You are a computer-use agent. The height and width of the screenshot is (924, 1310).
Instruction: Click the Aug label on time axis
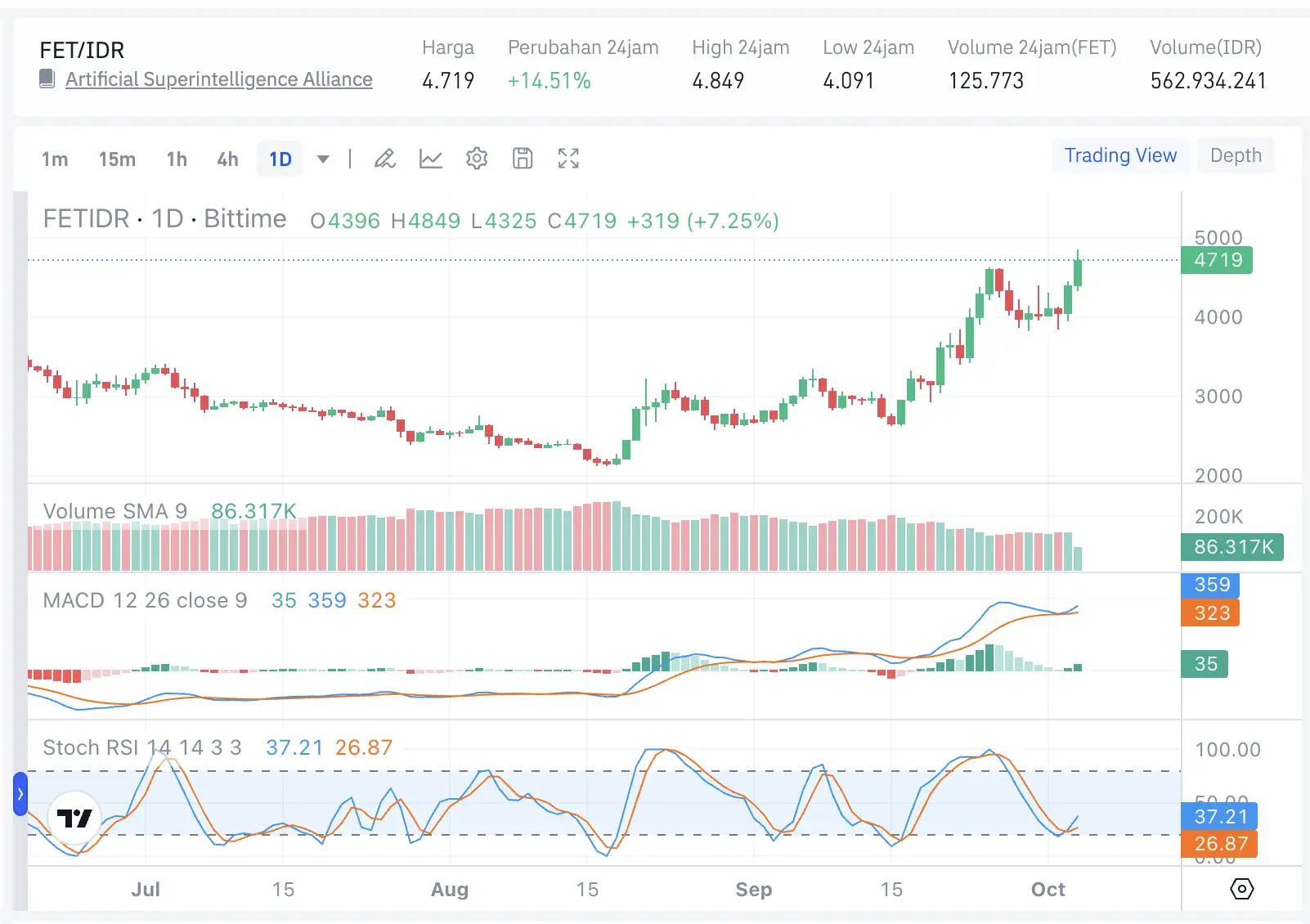point(449,890)
